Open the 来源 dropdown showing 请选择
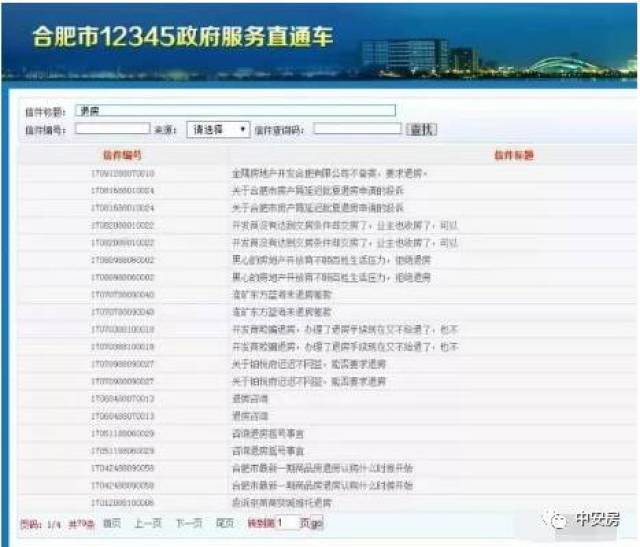Image resolution: width=640 pixels, height=547 pixels. coord(218,129)
